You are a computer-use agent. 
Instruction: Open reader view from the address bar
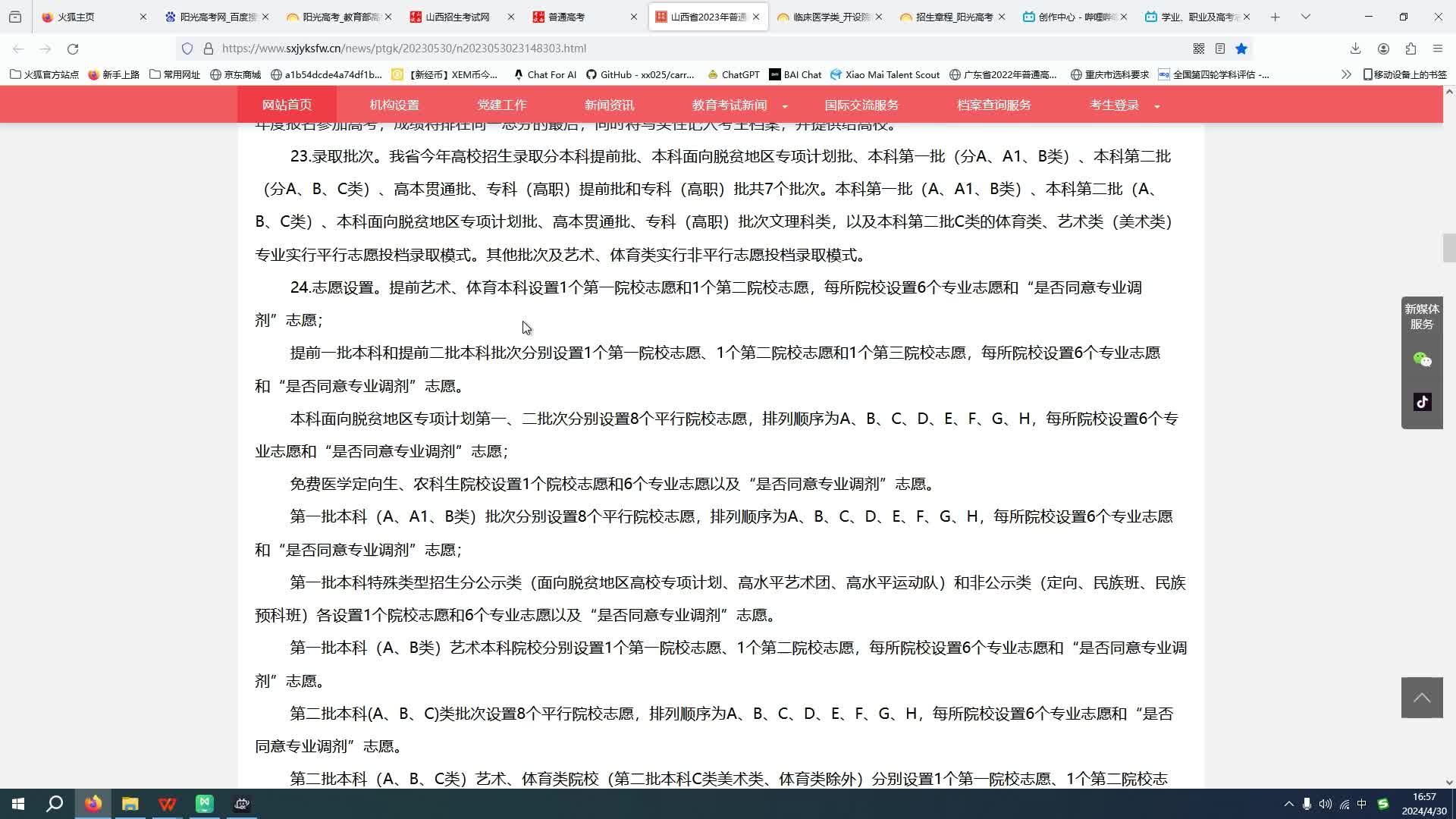(x=1219, y=49)
